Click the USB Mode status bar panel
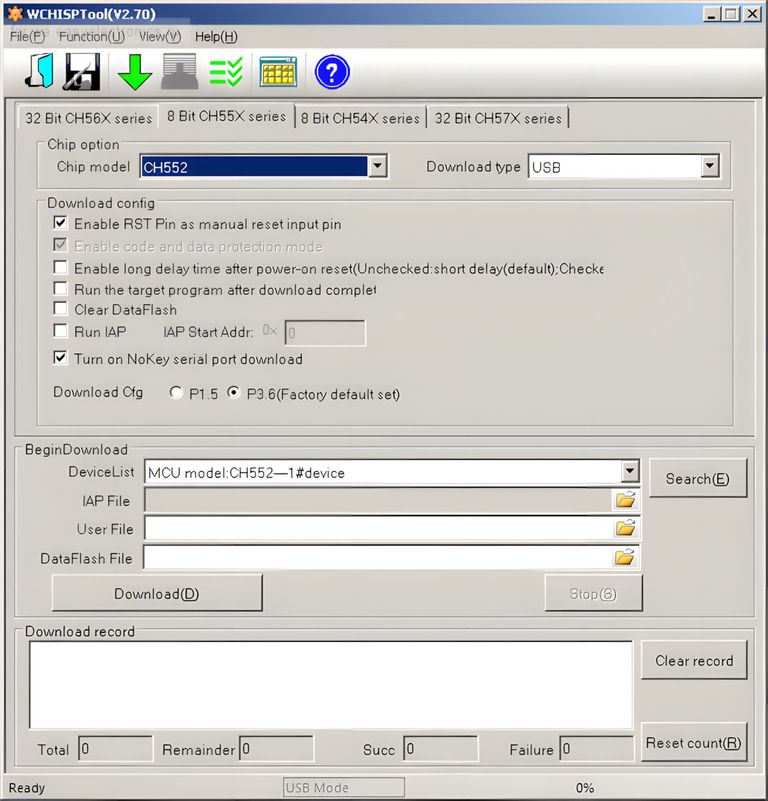 344,787
